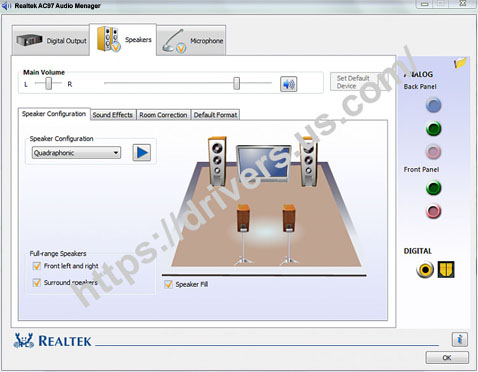
Task: Open the Microphone device tab
Action: [191, 41]
